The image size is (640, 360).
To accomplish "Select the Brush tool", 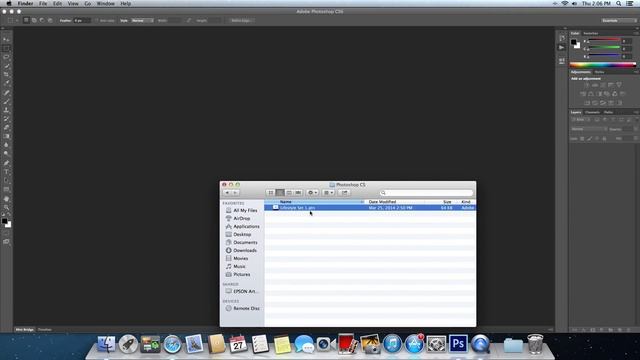I will click(x=6, y=102).
